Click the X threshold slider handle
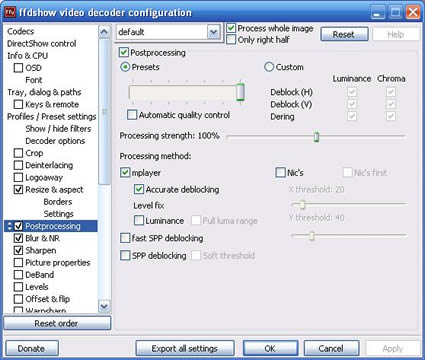The height and width of the screenshot is (360, 425). [302, 204]
